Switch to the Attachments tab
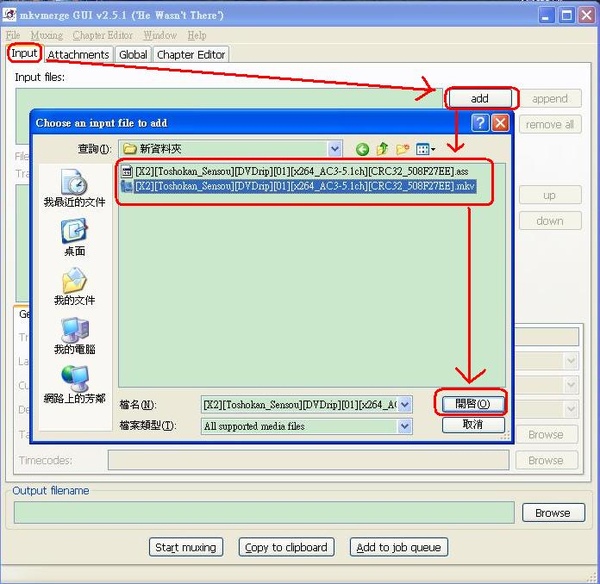600x584 pixels. [x=78, y=55]
